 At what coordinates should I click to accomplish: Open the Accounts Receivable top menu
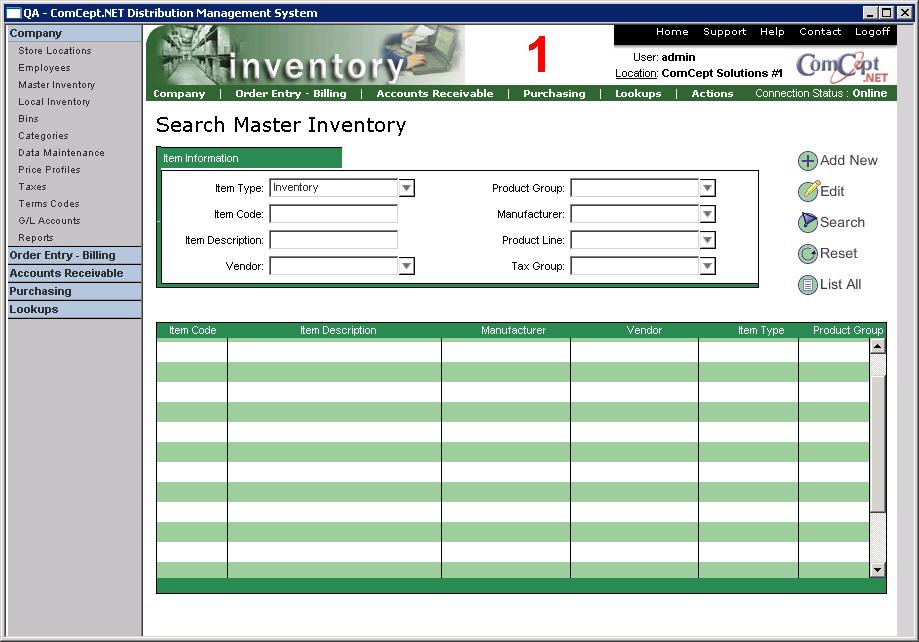434,94
